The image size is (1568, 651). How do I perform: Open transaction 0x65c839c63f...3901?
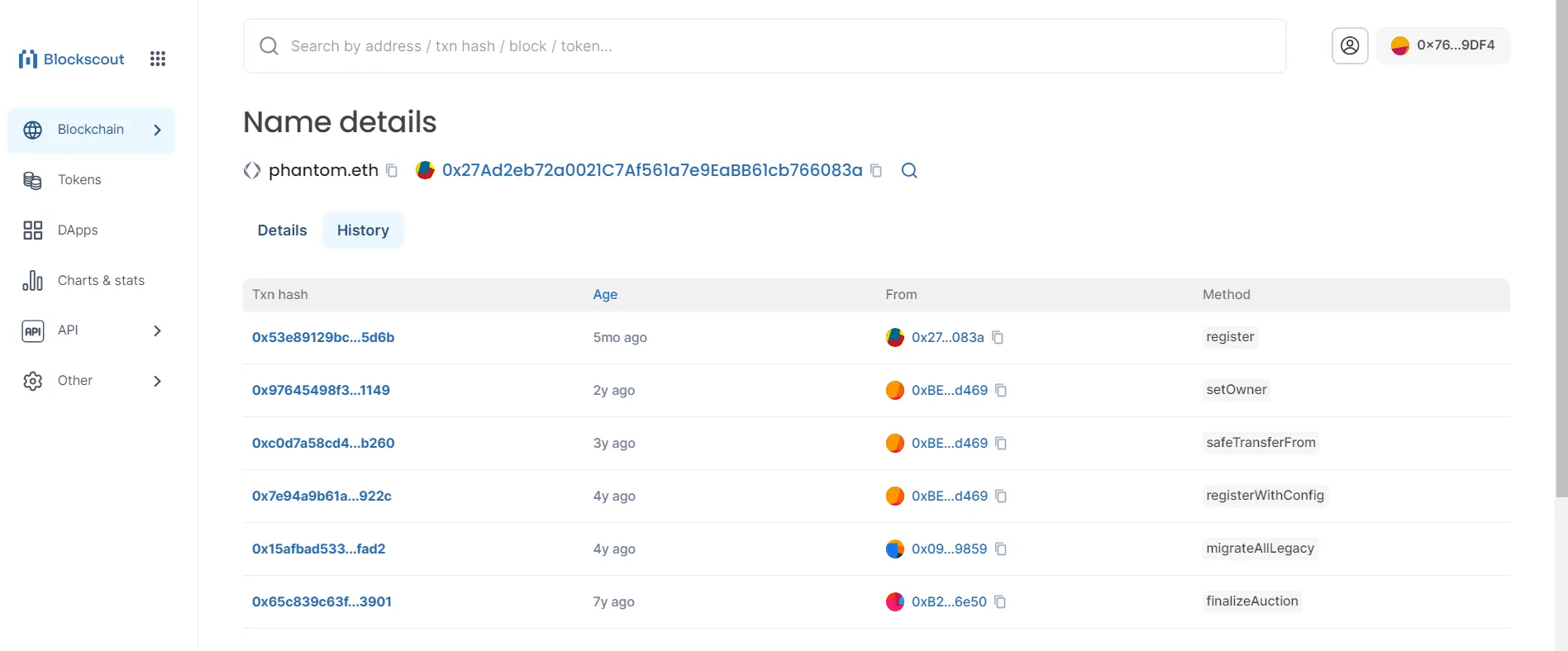(x=322, y=601)
